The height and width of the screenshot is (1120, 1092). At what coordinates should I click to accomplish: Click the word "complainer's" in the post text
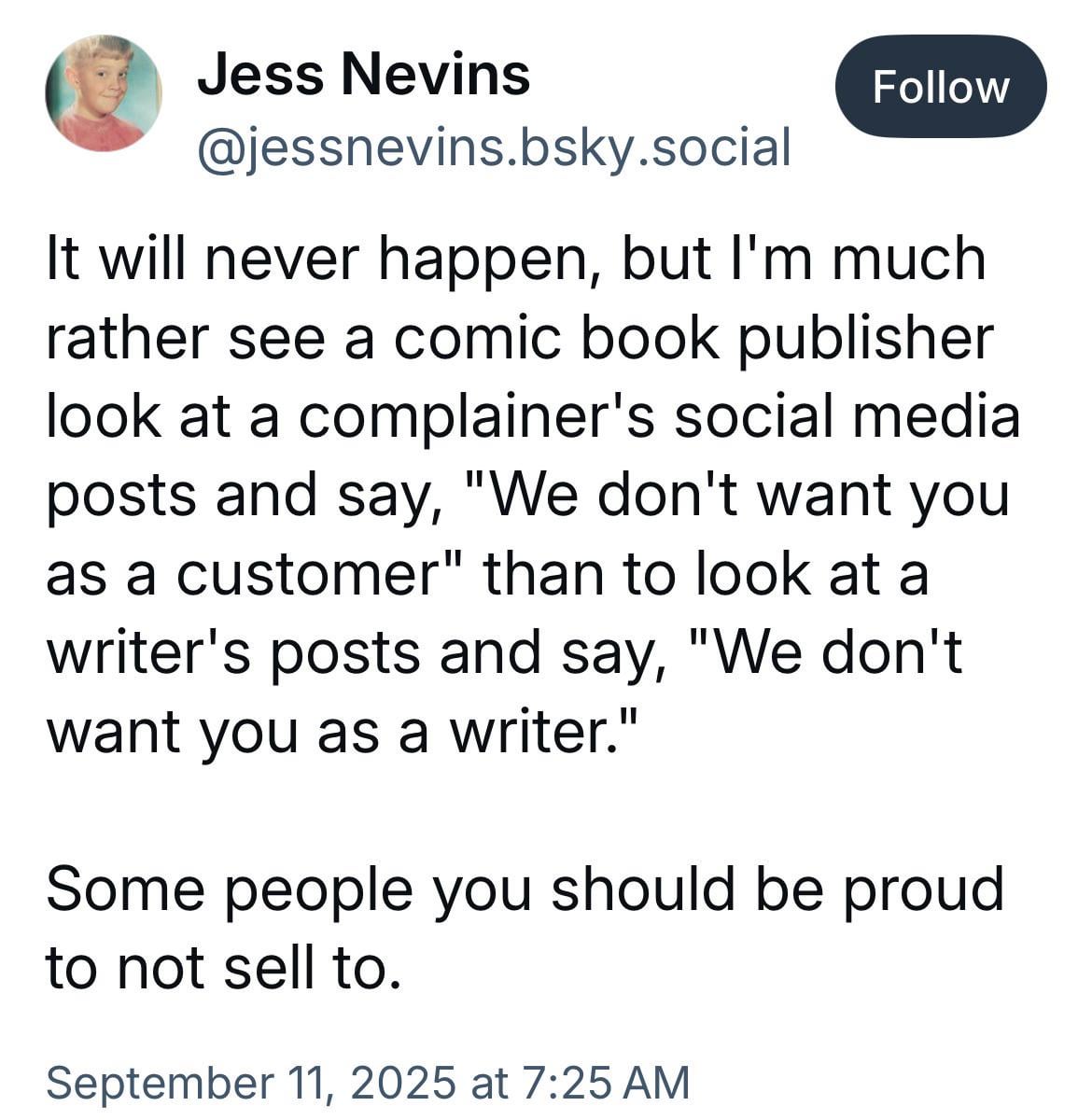coord(476,416)
